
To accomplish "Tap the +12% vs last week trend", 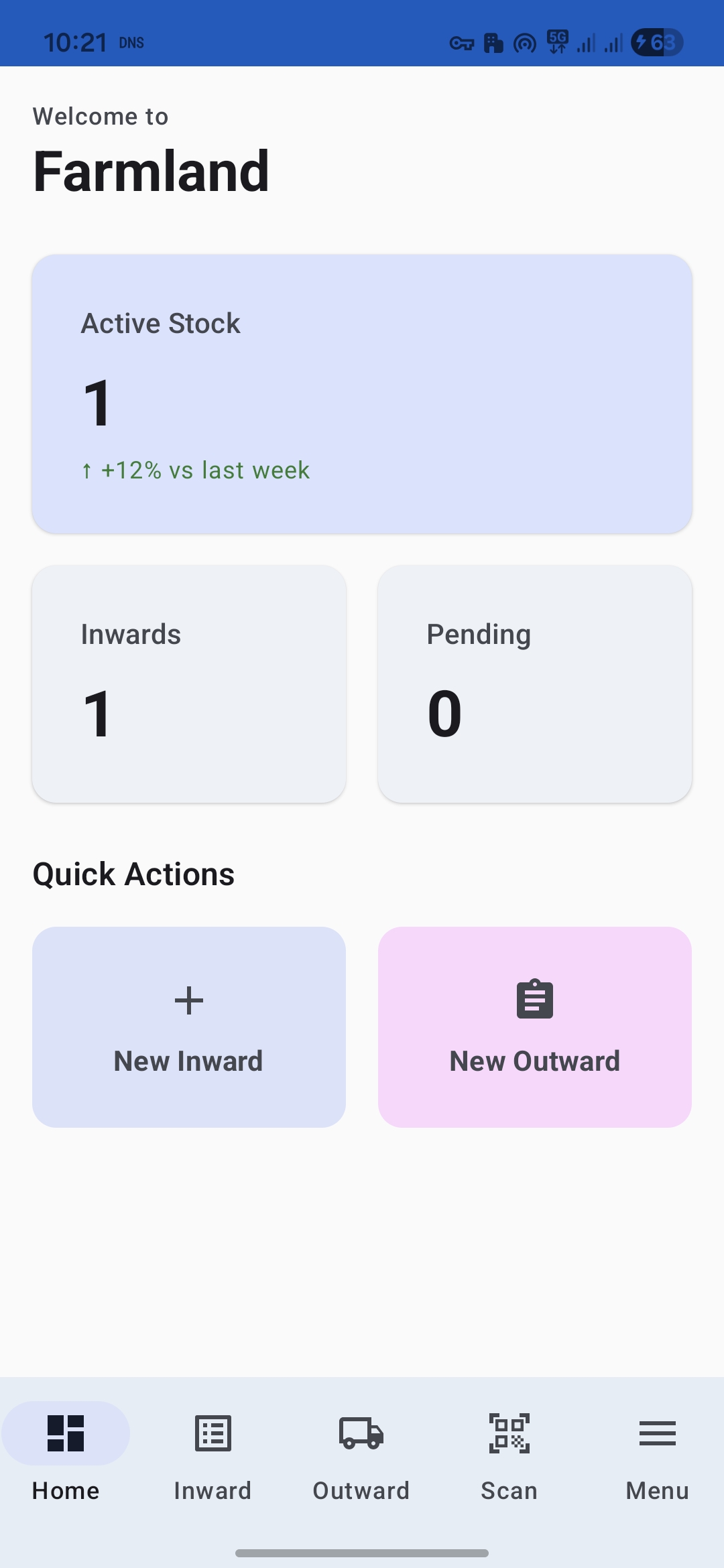I will pyautogui.click(x=196, y=470).
